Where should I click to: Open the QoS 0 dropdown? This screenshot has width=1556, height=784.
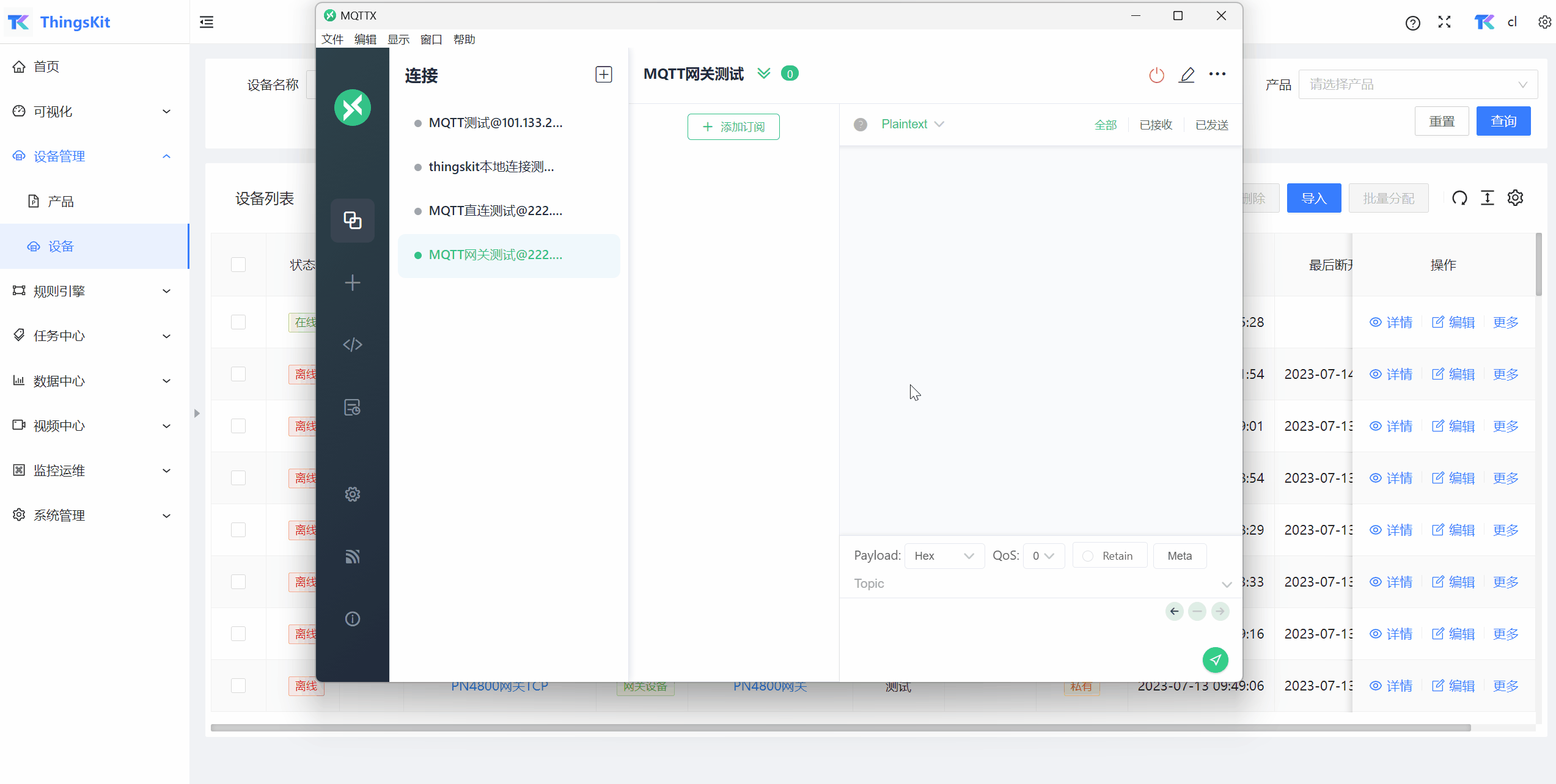coord(1043,556)
